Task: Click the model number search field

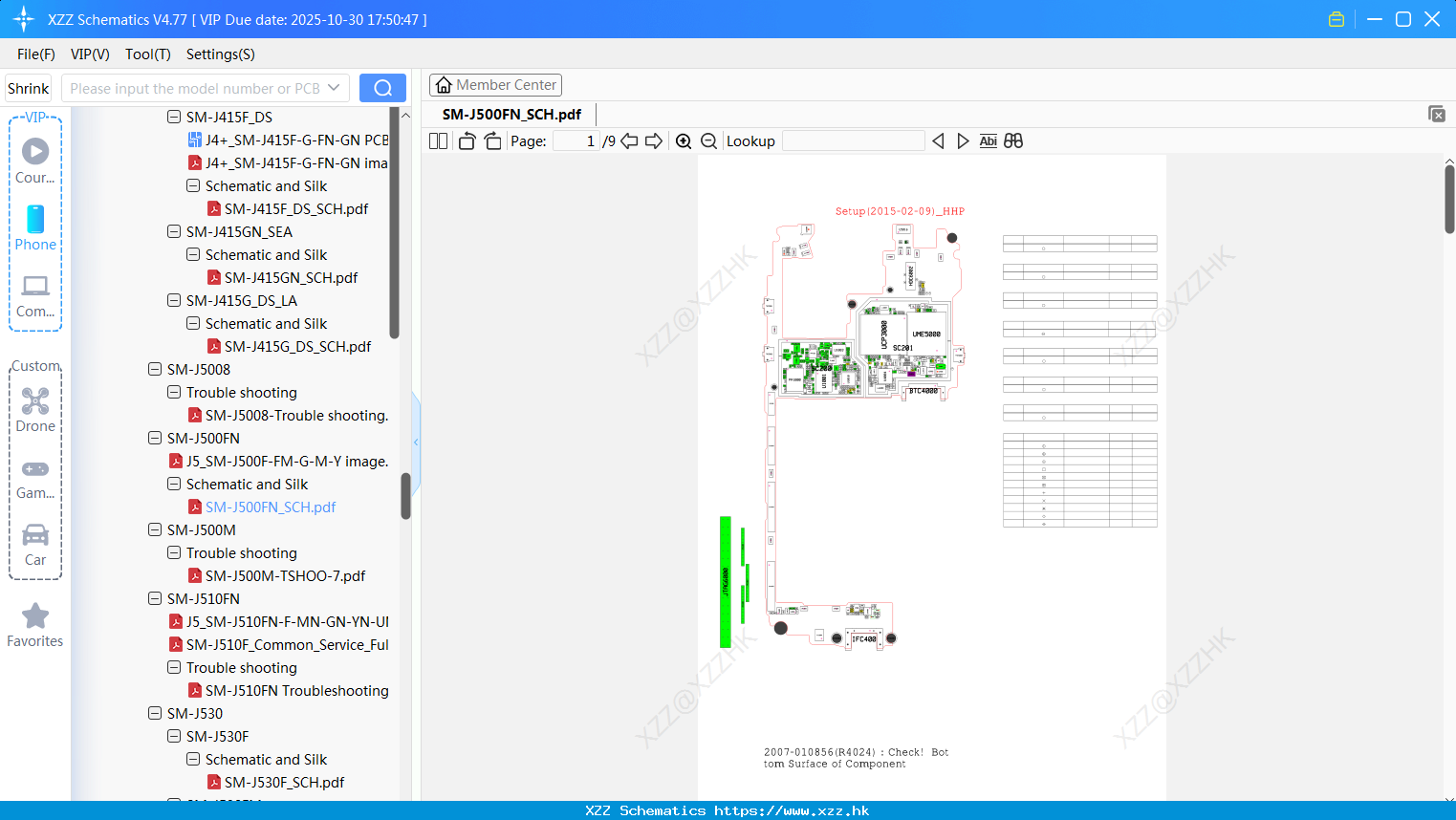Action: (x=195, y=88)
